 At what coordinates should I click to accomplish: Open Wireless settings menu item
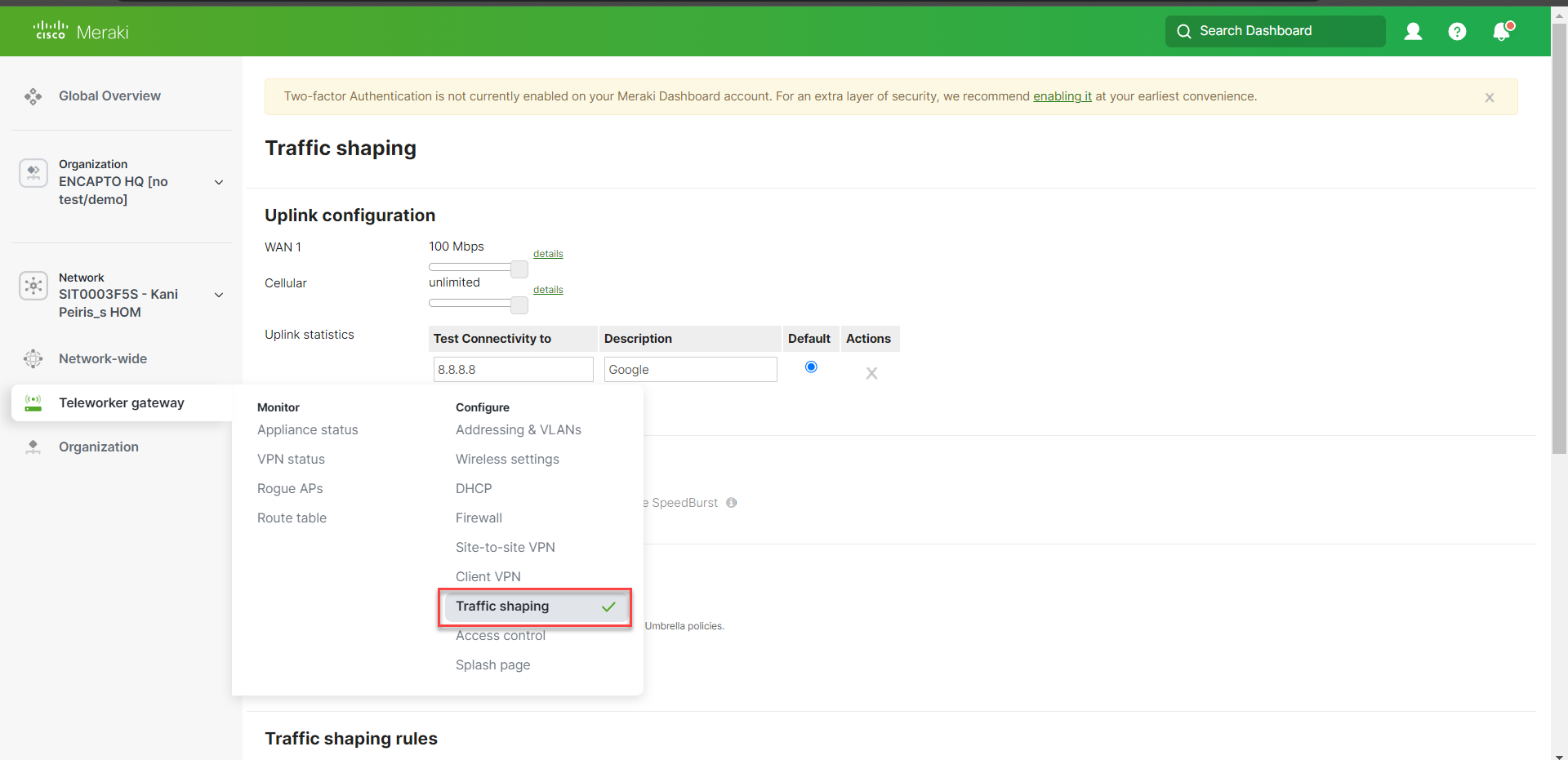(x=507, y=459)
